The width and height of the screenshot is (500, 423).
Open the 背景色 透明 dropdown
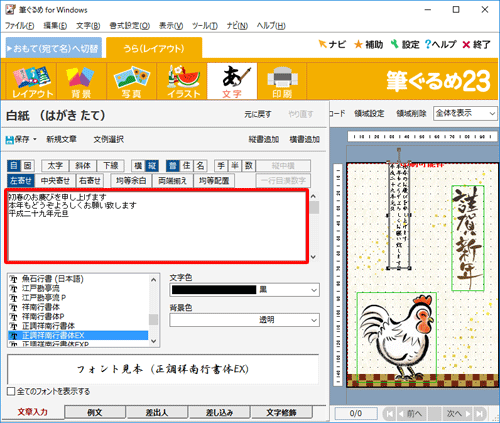(x=313, y=320)
